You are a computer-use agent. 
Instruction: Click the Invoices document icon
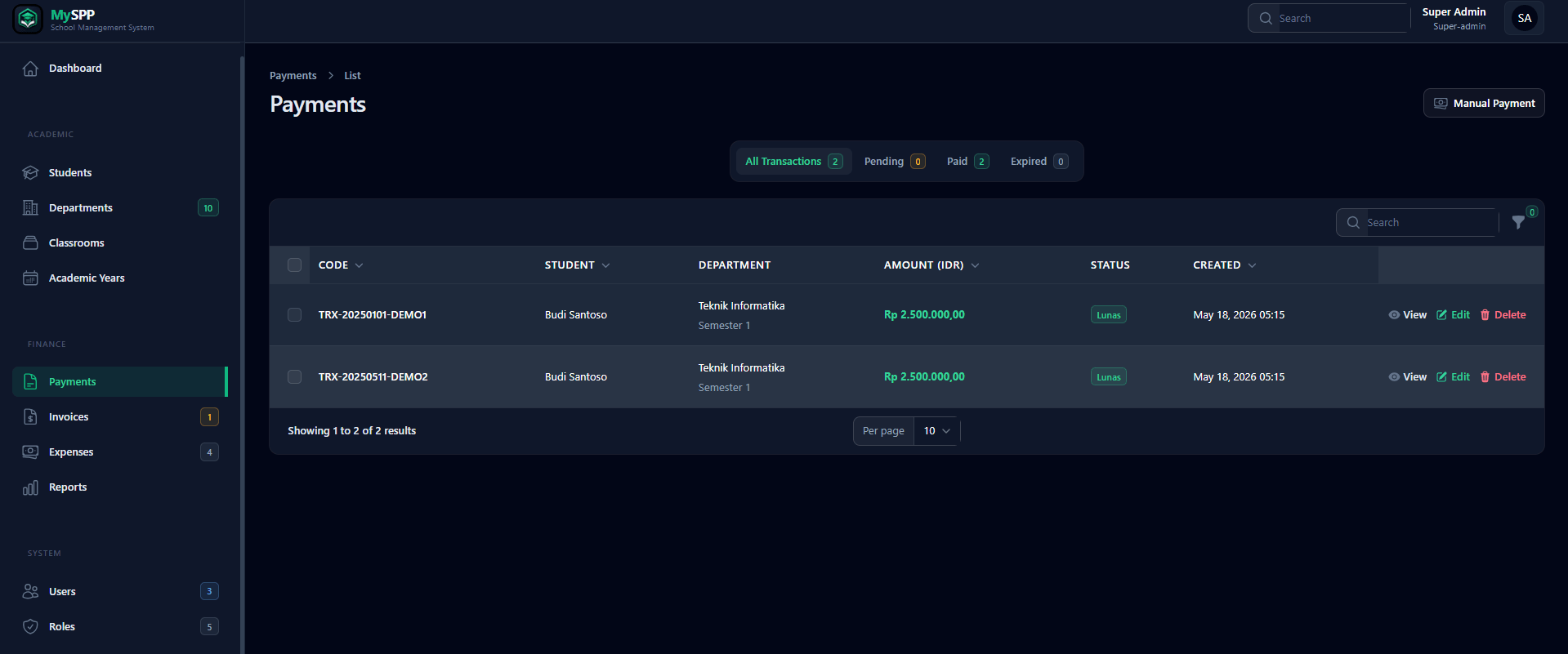click(x=30, y=417)
